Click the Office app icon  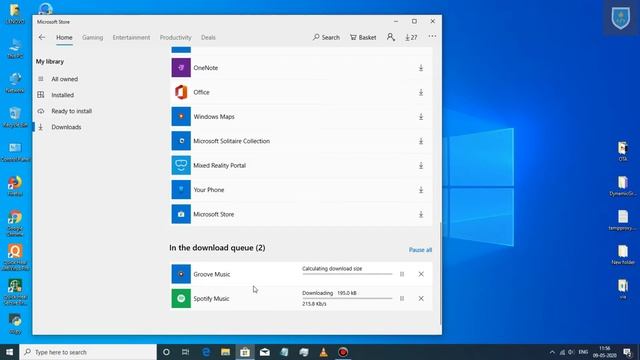[x=181, y=92]
